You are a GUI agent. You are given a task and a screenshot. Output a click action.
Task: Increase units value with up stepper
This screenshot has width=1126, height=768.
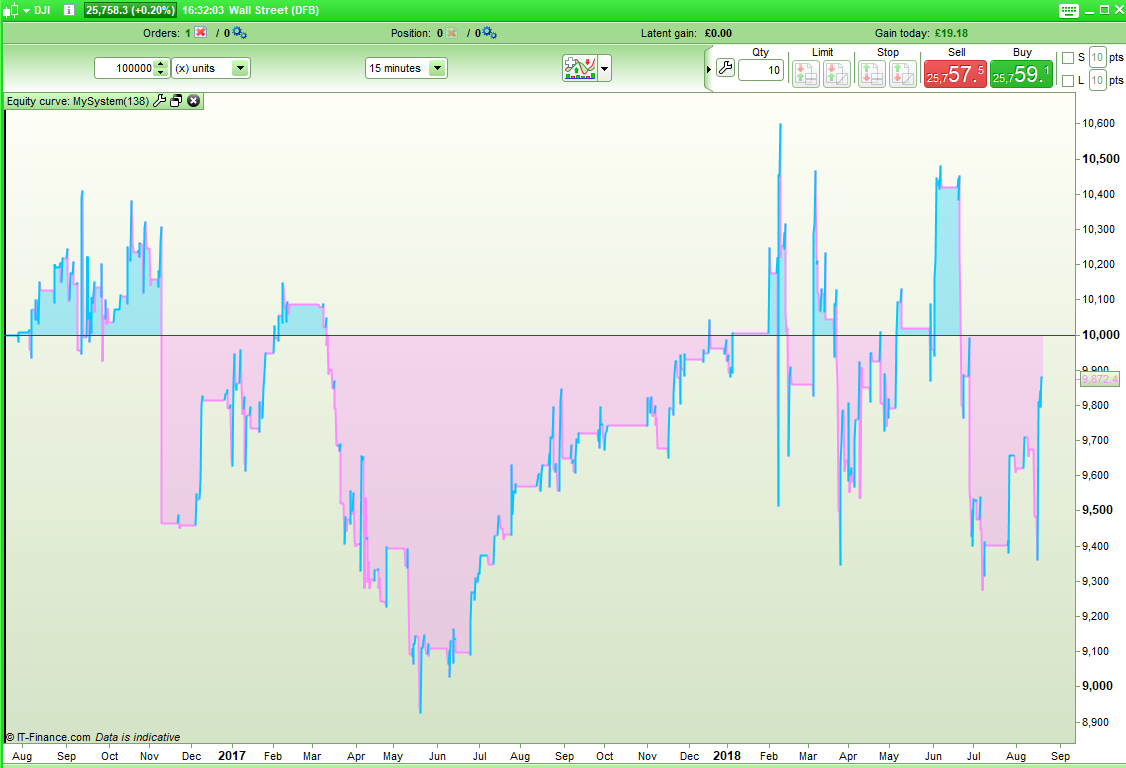pos(162,64)
